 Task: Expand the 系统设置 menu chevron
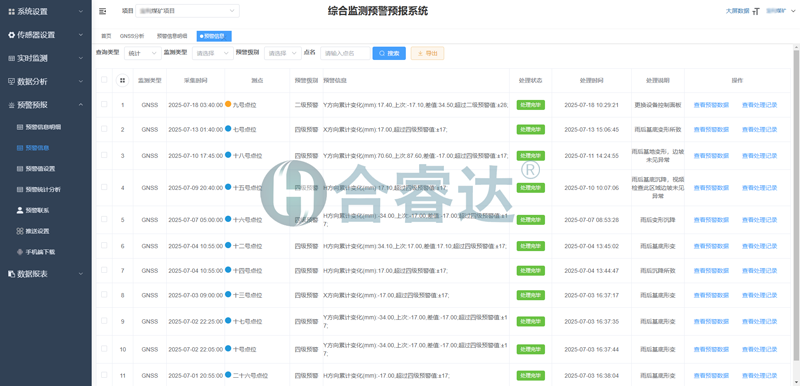coord(81,11)
